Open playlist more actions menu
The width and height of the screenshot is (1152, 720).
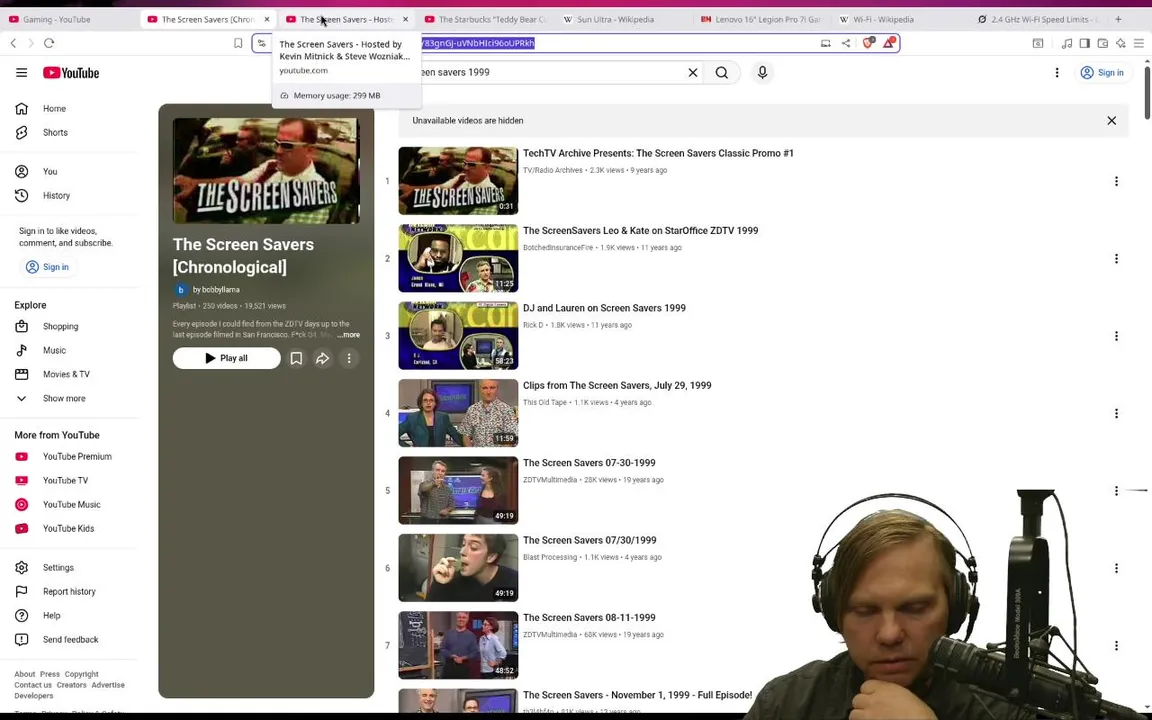tap(349, 359)
